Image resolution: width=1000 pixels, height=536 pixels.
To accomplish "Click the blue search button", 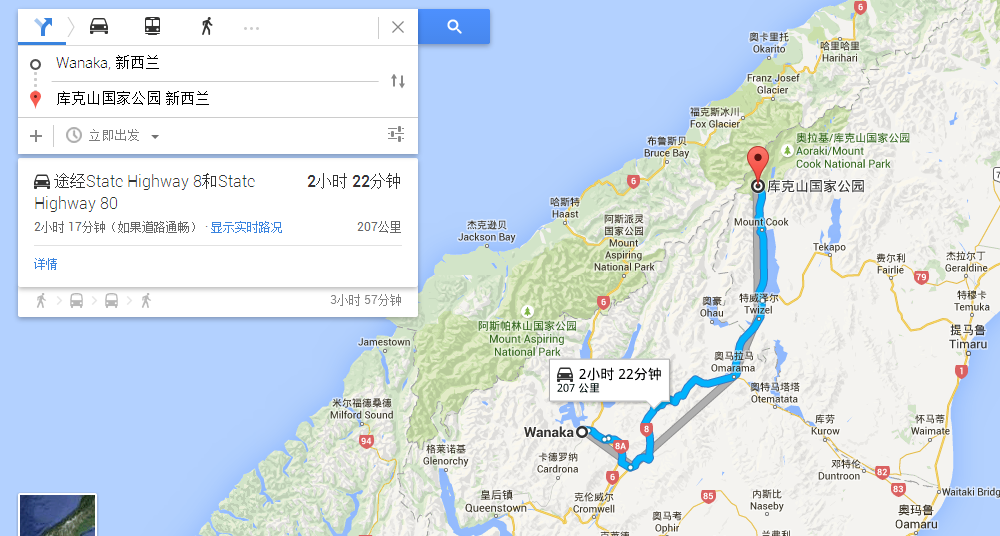I will (454, 27).
